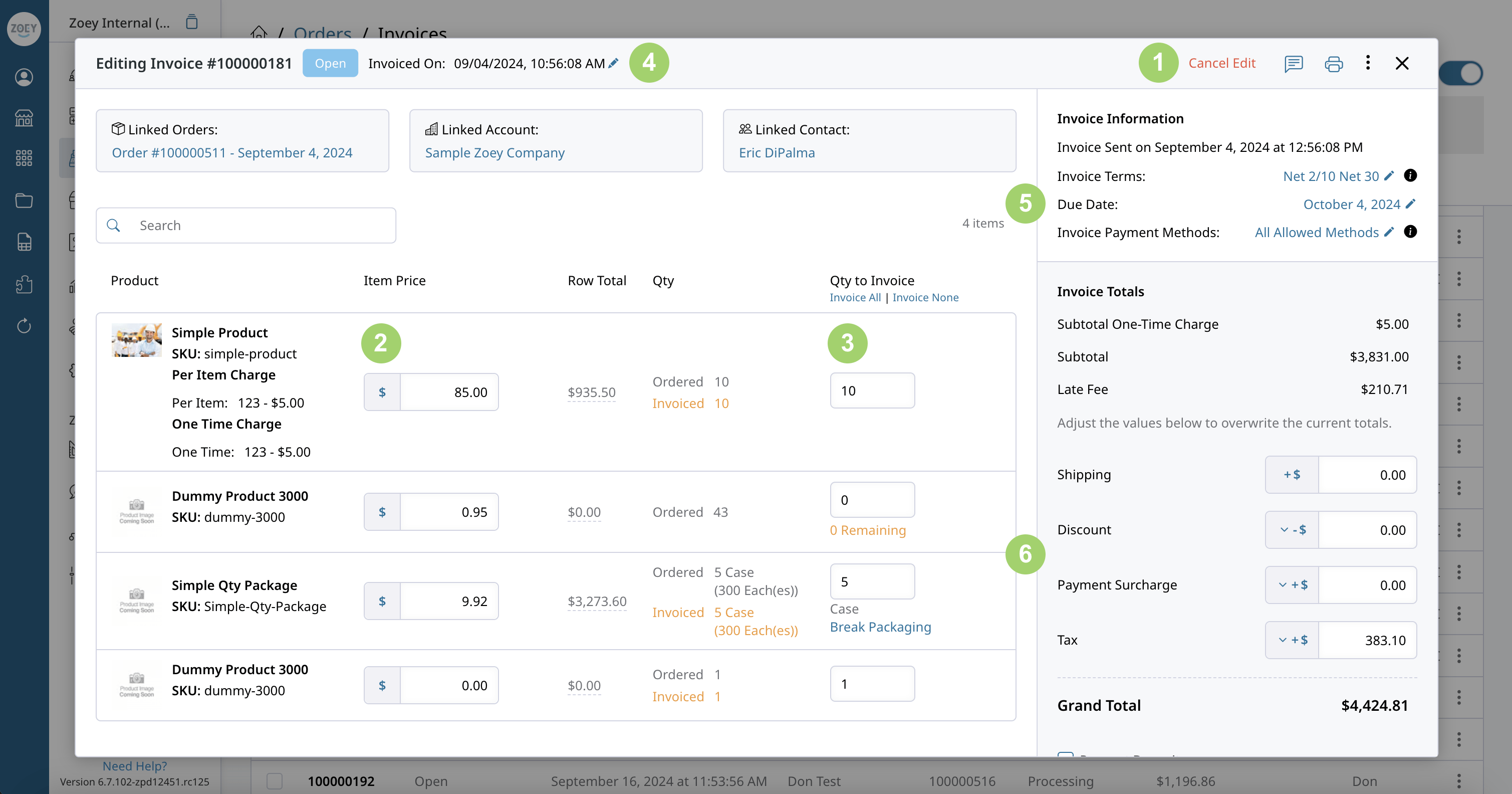
Task: Open the invoice three-dot options menu
Action: tap(1368, 63)
